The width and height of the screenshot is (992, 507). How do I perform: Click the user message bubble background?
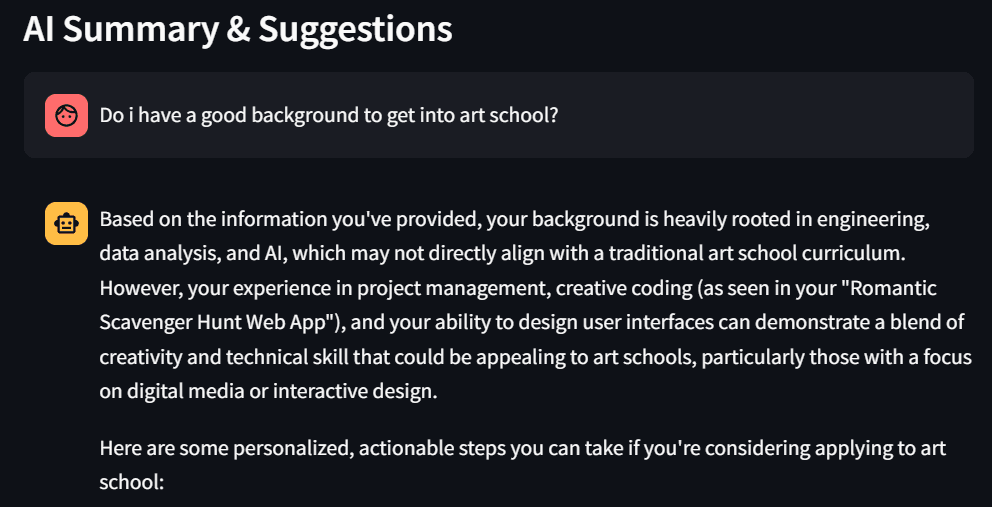[x=499, y=115]
